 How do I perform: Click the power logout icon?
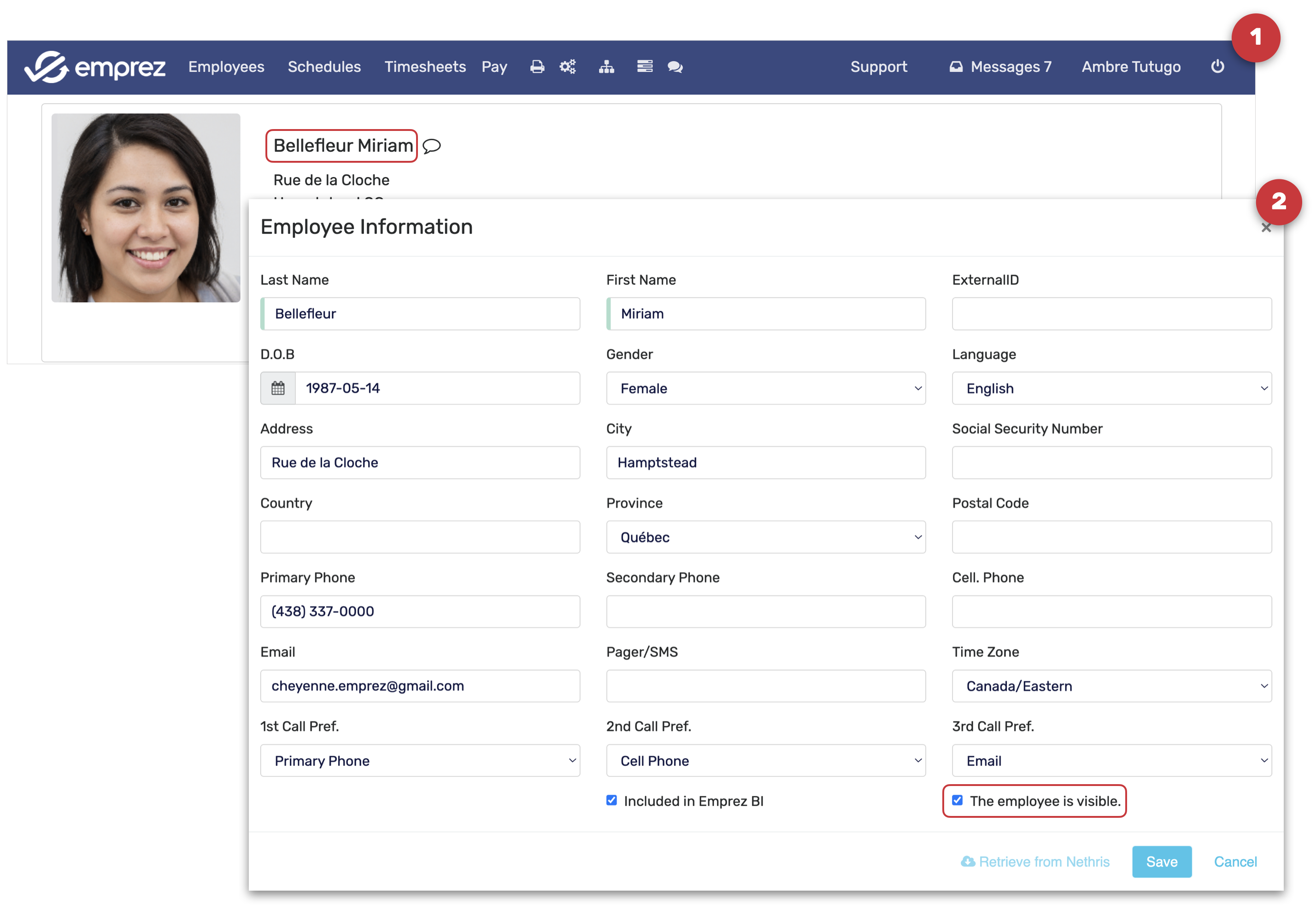coord(1217,67)
